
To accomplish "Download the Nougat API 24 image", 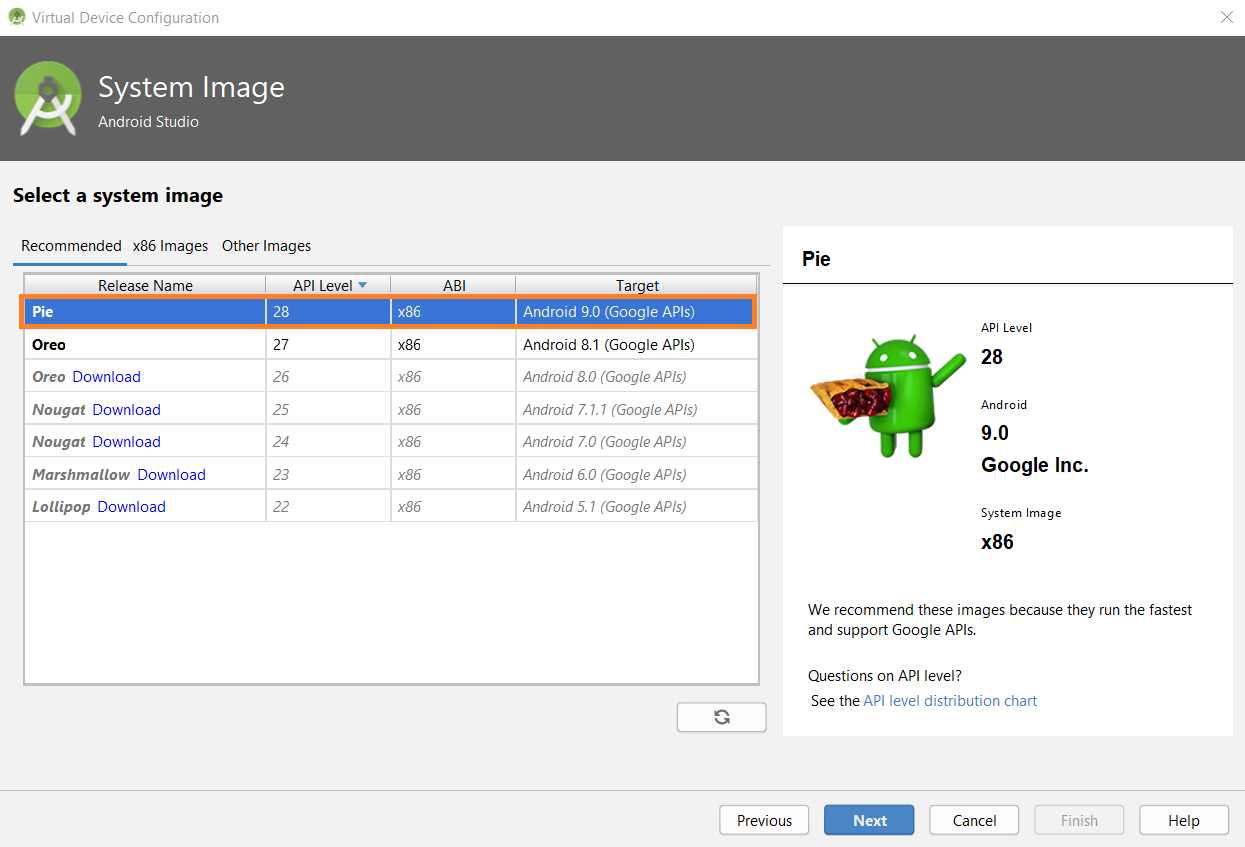I will click(126, 442).
